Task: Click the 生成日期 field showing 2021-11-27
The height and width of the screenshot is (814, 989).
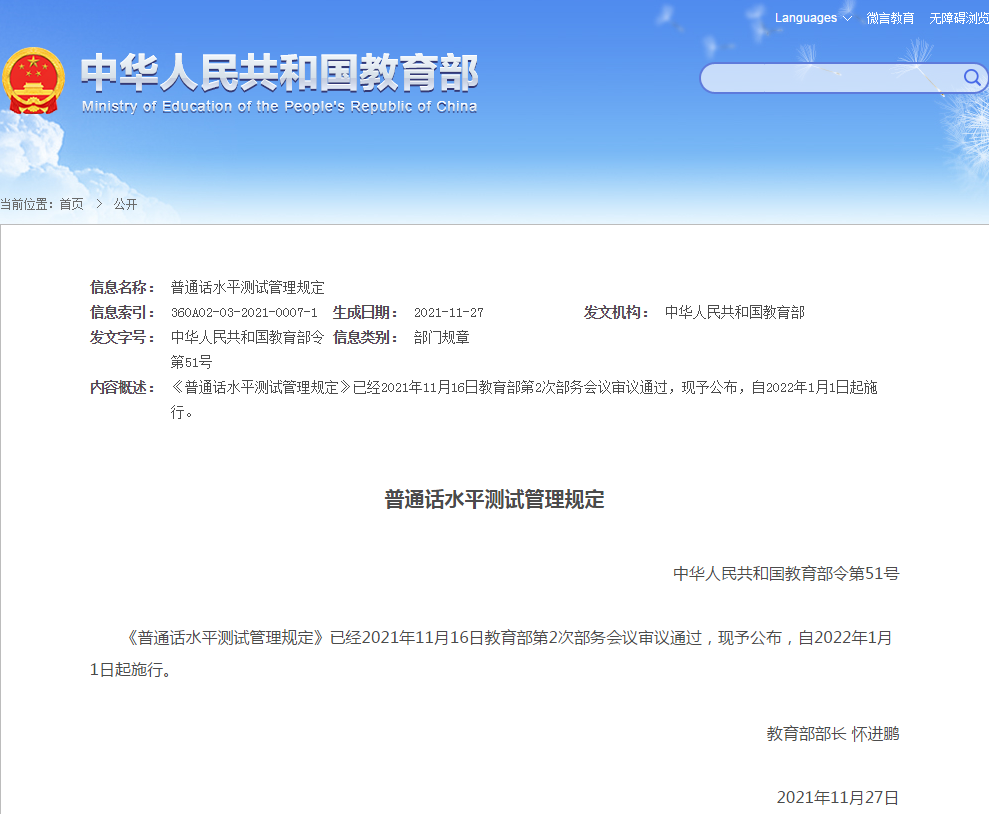Action: [448, 312]
